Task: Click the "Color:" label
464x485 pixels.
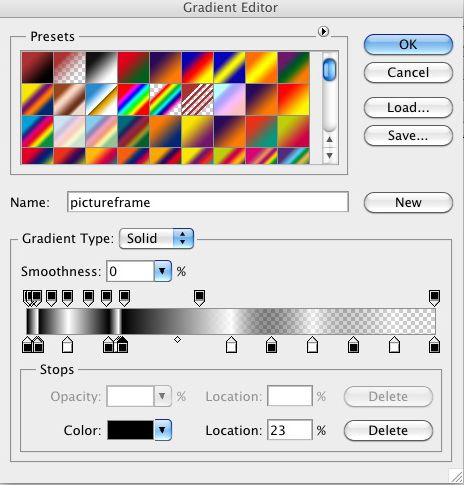Action: point(82,430)
